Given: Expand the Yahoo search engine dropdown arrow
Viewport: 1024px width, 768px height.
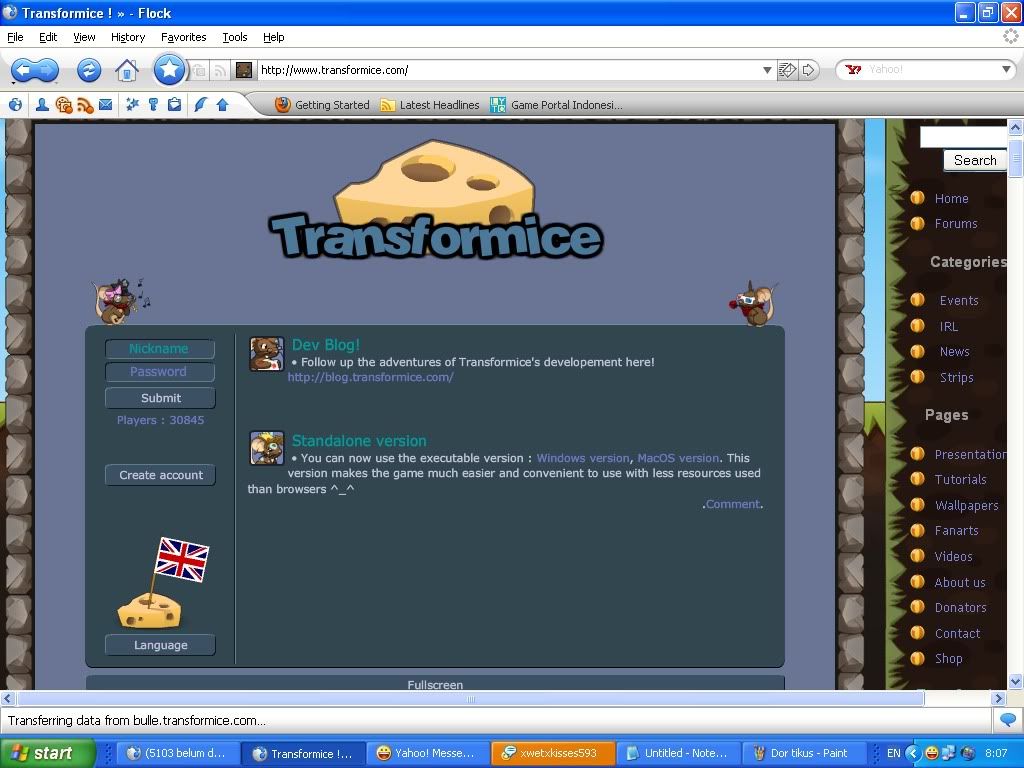Looking at the screenshot, I should click(1006, 69).
